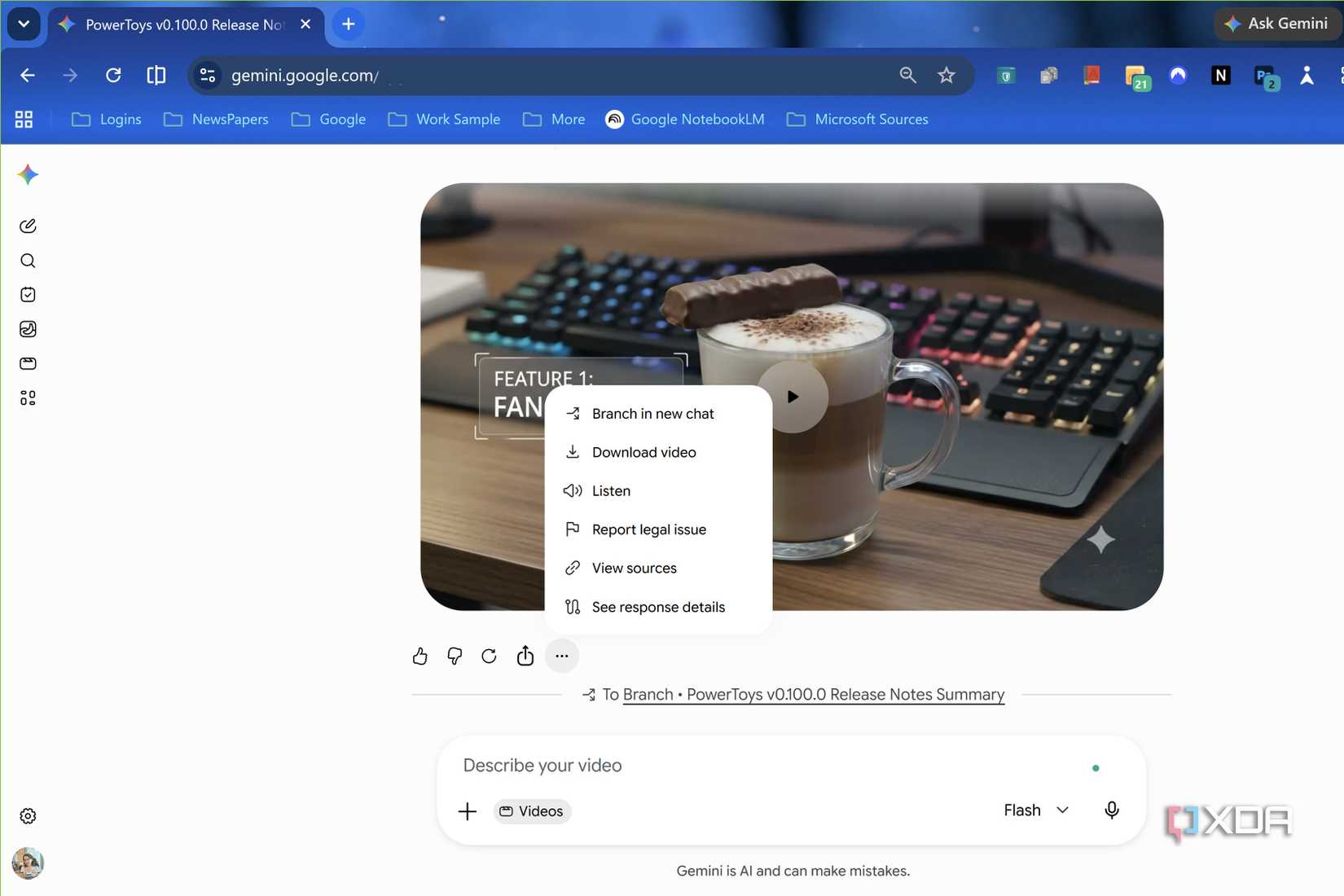
Task: Go back with the browser back arrow
Action: click(28, 75)
